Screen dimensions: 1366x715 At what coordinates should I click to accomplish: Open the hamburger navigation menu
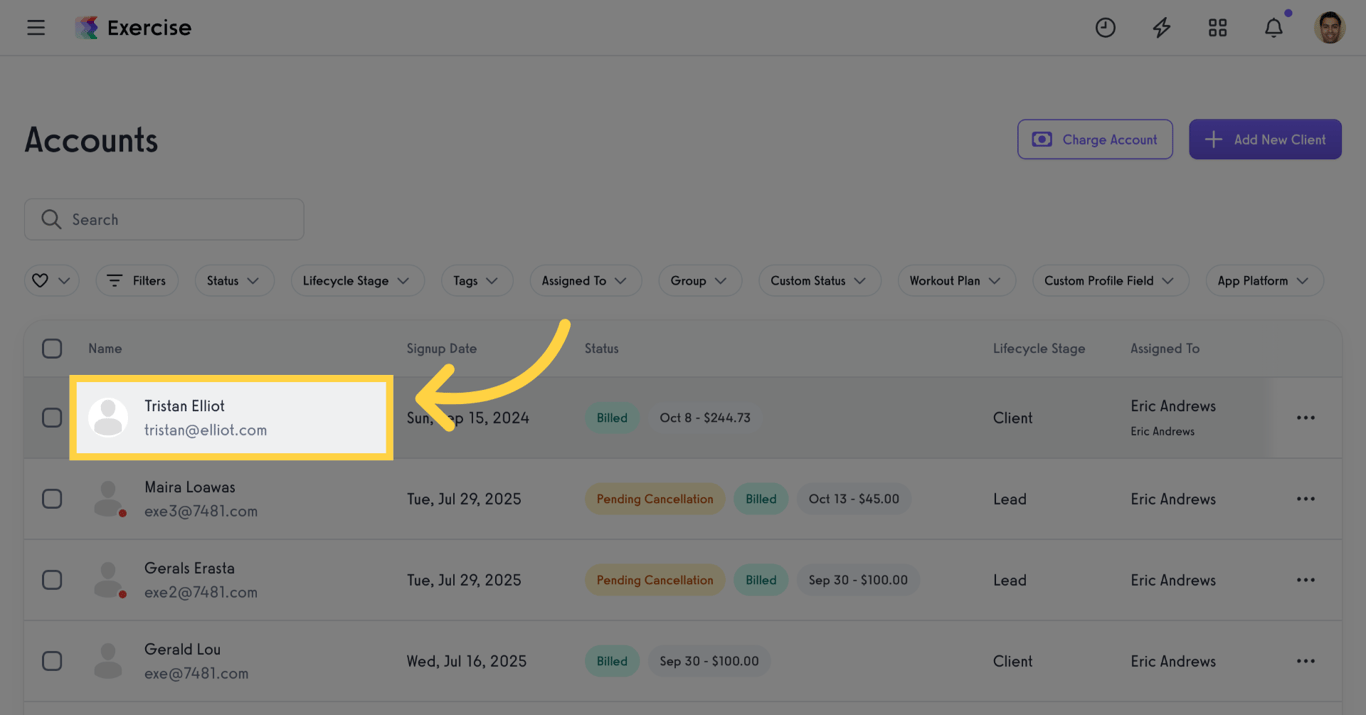coord(36,27)
